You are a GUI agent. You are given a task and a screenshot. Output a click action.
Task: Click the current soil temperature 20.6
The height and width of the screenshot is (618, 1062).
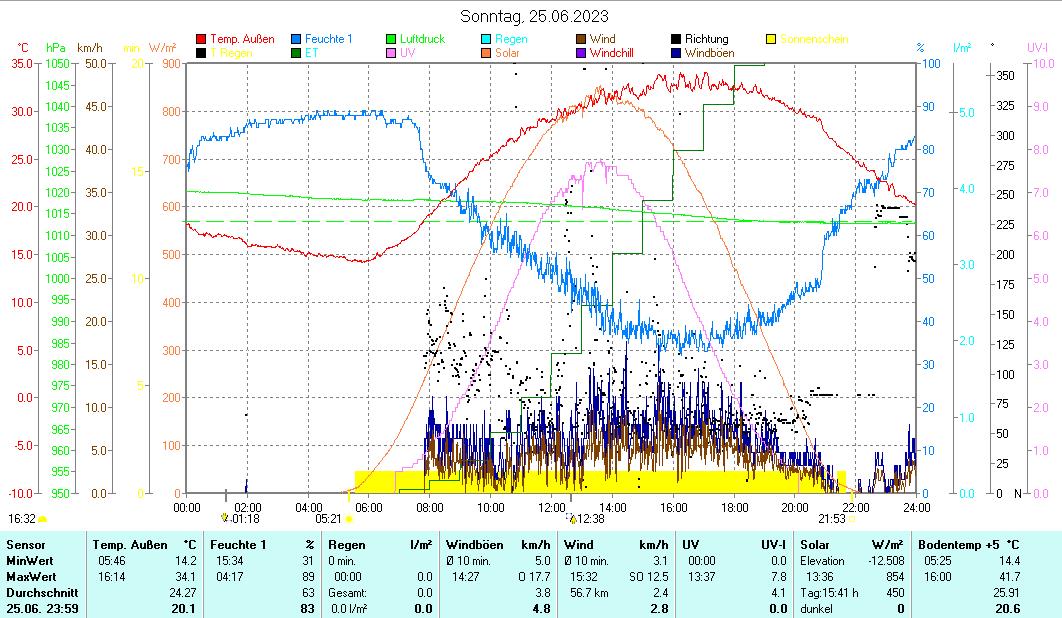[x=1008, y=609]
